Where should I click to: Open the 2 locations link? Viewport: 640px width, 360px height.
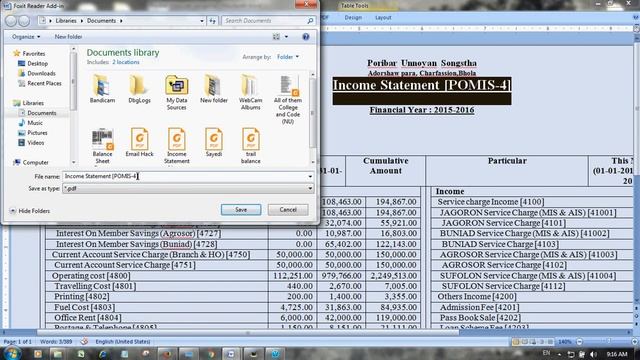click(x=126, y=62)
